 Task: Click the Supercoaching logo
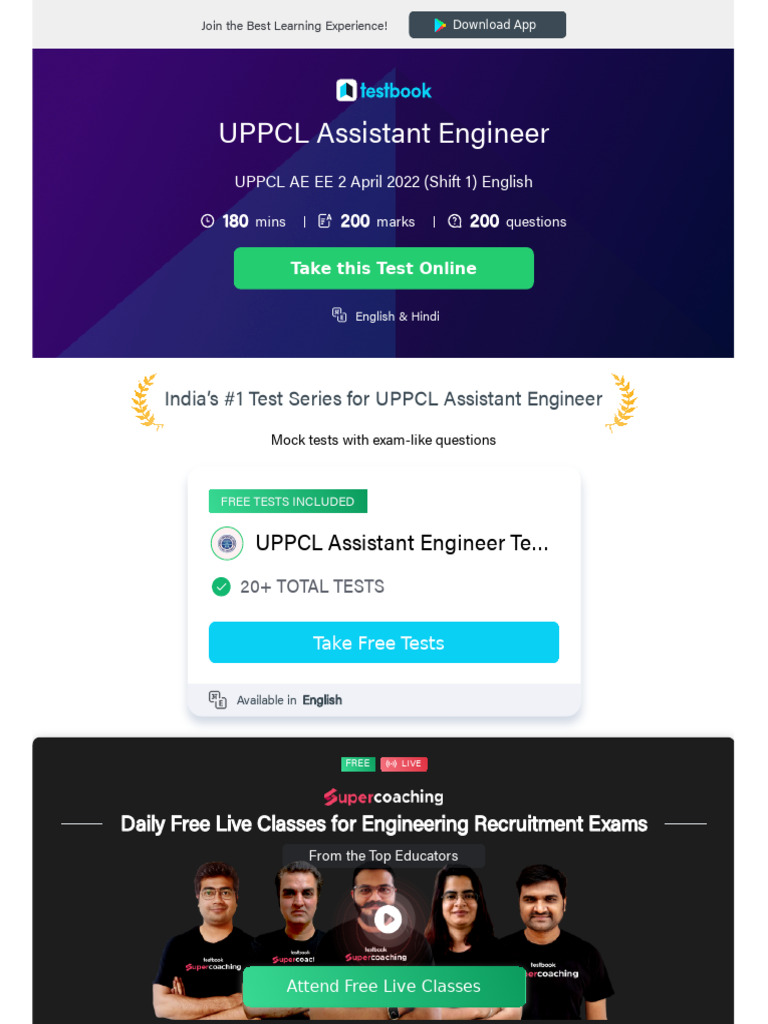tap(383, 797)
